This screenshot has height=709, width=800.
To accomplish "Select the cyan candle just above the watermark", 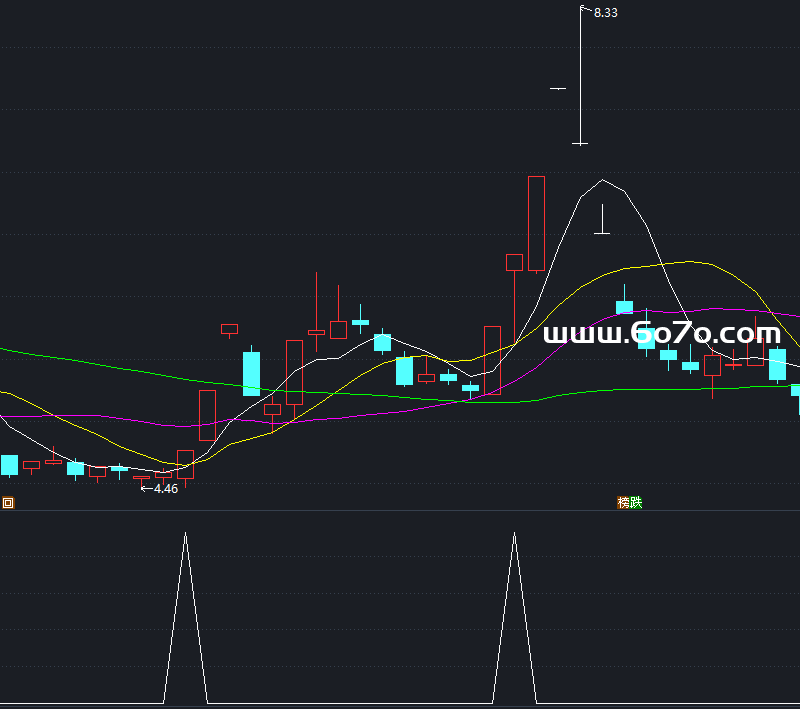I will click(x=624, y=307).
